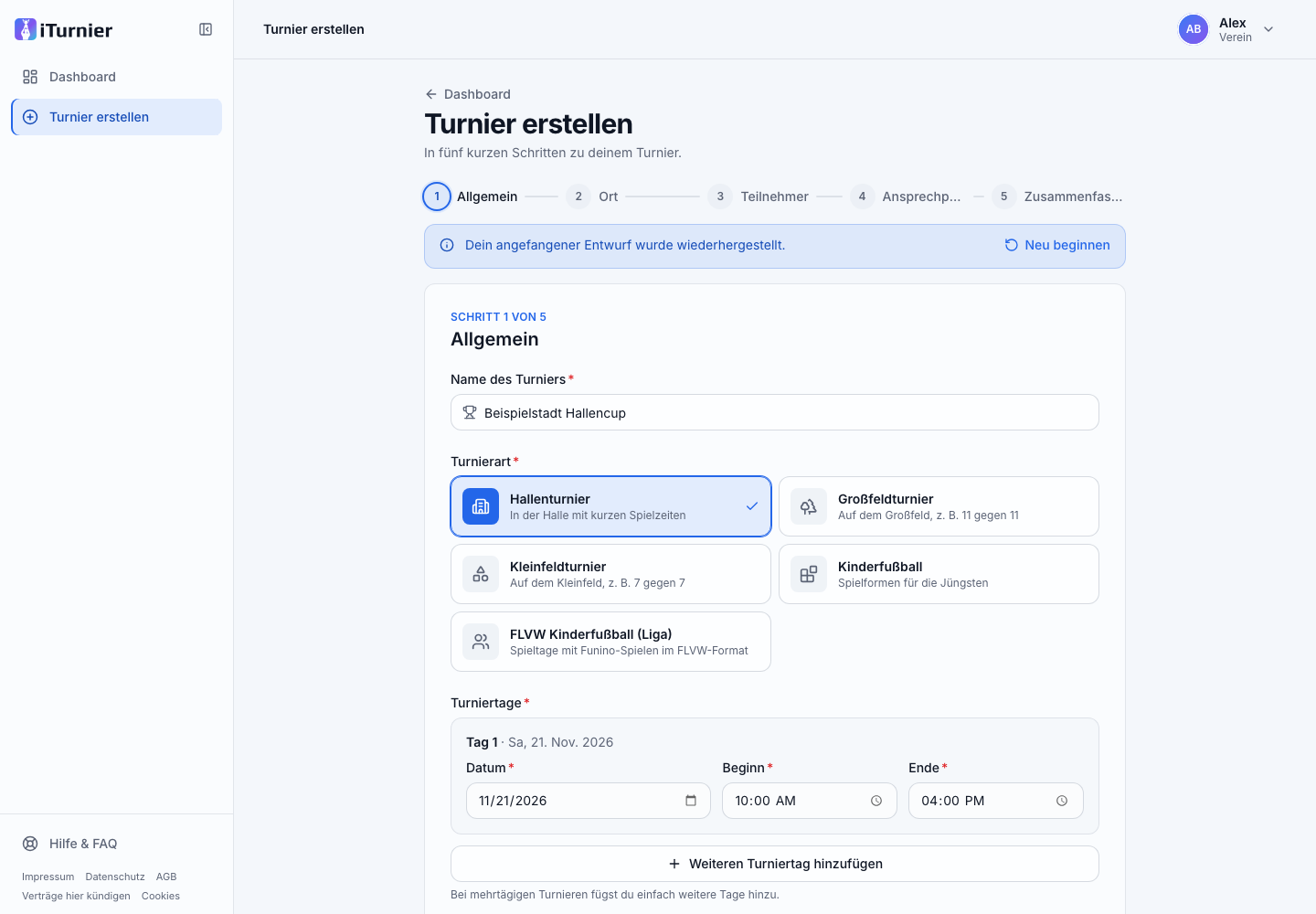Image resolution: width=1316 pixels, height=914 pixels.
Task: Click the Großfeldturnier tree icon
Action: (809, 506)
